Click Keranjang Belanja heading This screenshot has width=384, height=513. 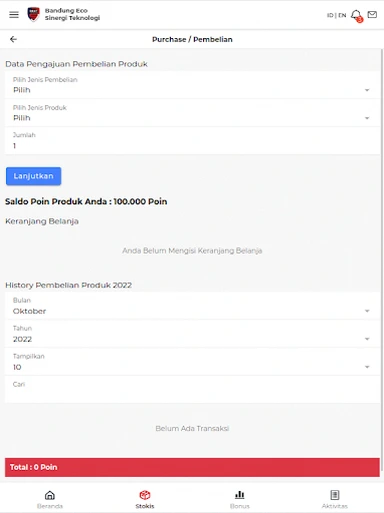42,221
